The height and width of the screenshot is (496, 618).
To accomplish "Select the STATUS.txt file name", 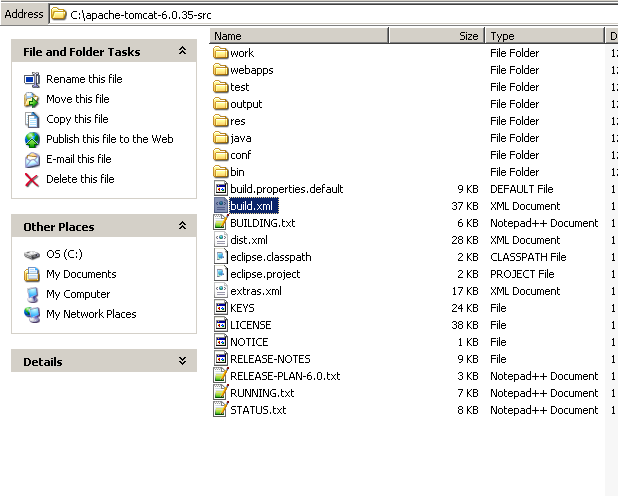I will pyautogui.click(x=258, y=410).
